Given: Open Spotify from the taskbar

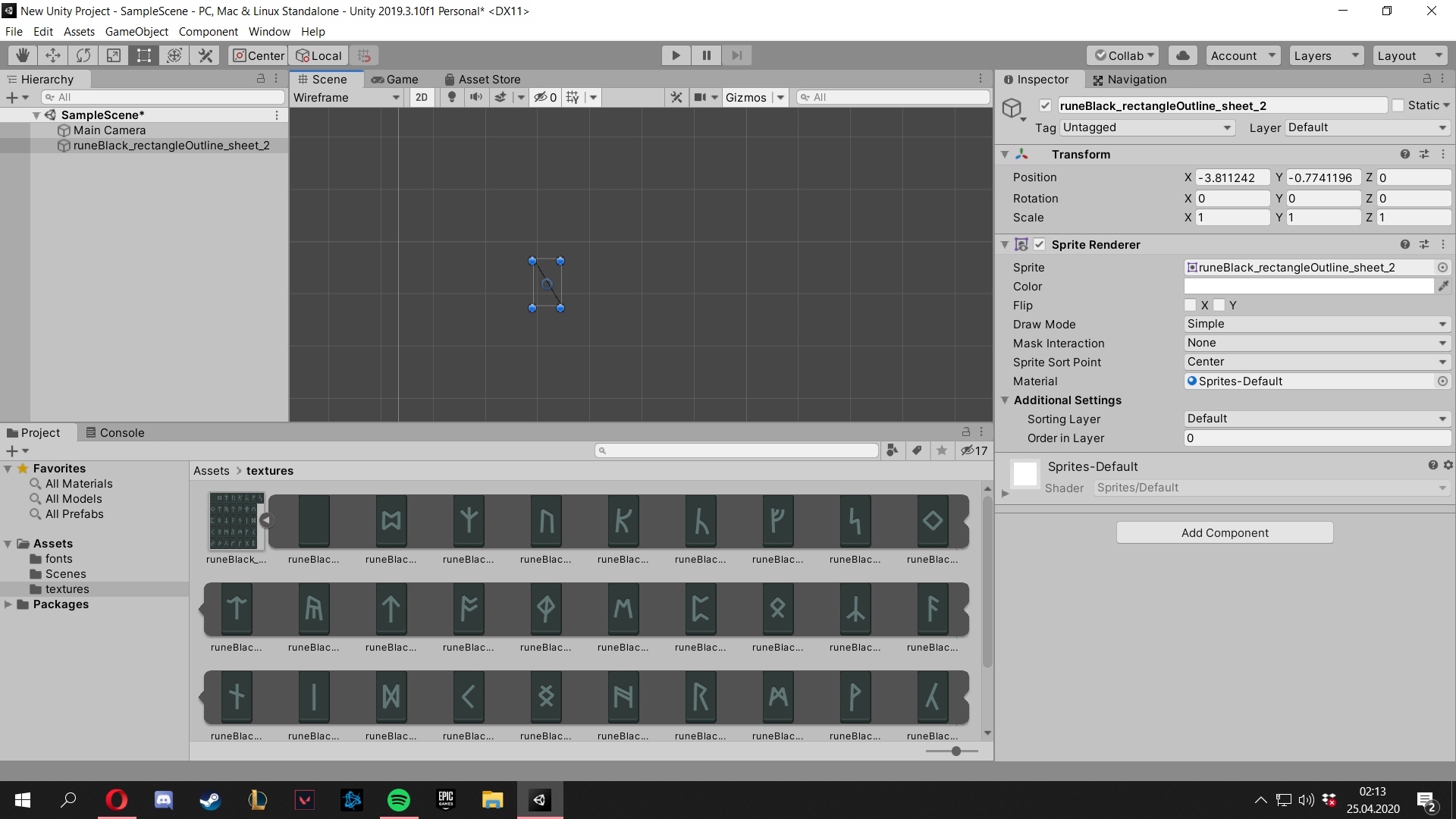Looking at the screenshot, I should 399,800.
